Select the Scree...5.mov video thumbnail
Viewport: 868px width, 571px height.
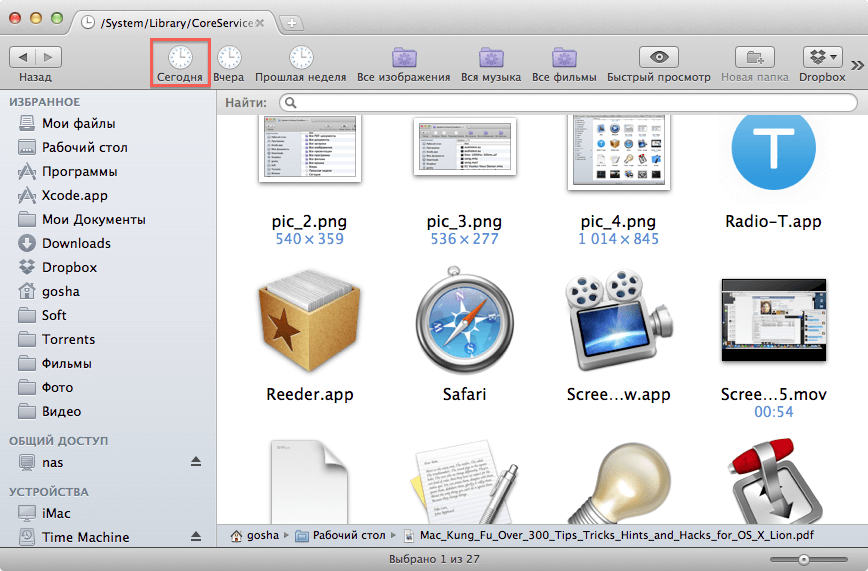(774, 320)
